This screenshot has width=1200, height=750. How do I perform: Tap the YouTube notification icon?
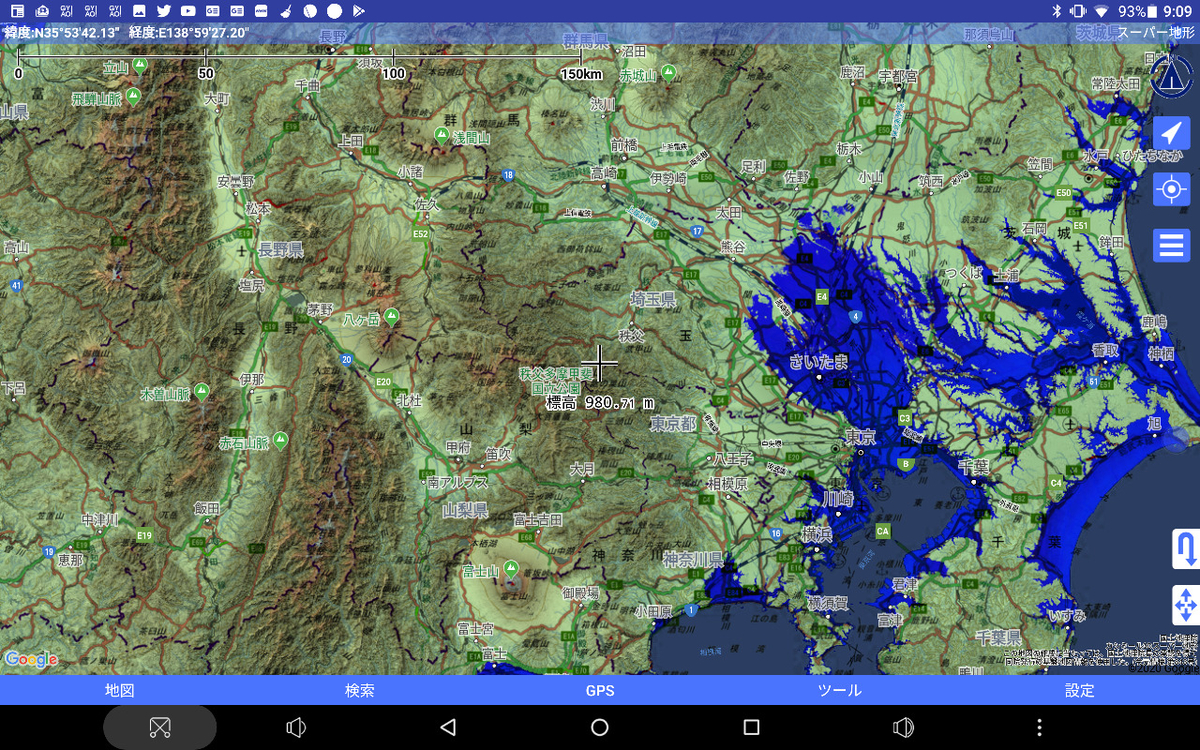pos(187,10)
